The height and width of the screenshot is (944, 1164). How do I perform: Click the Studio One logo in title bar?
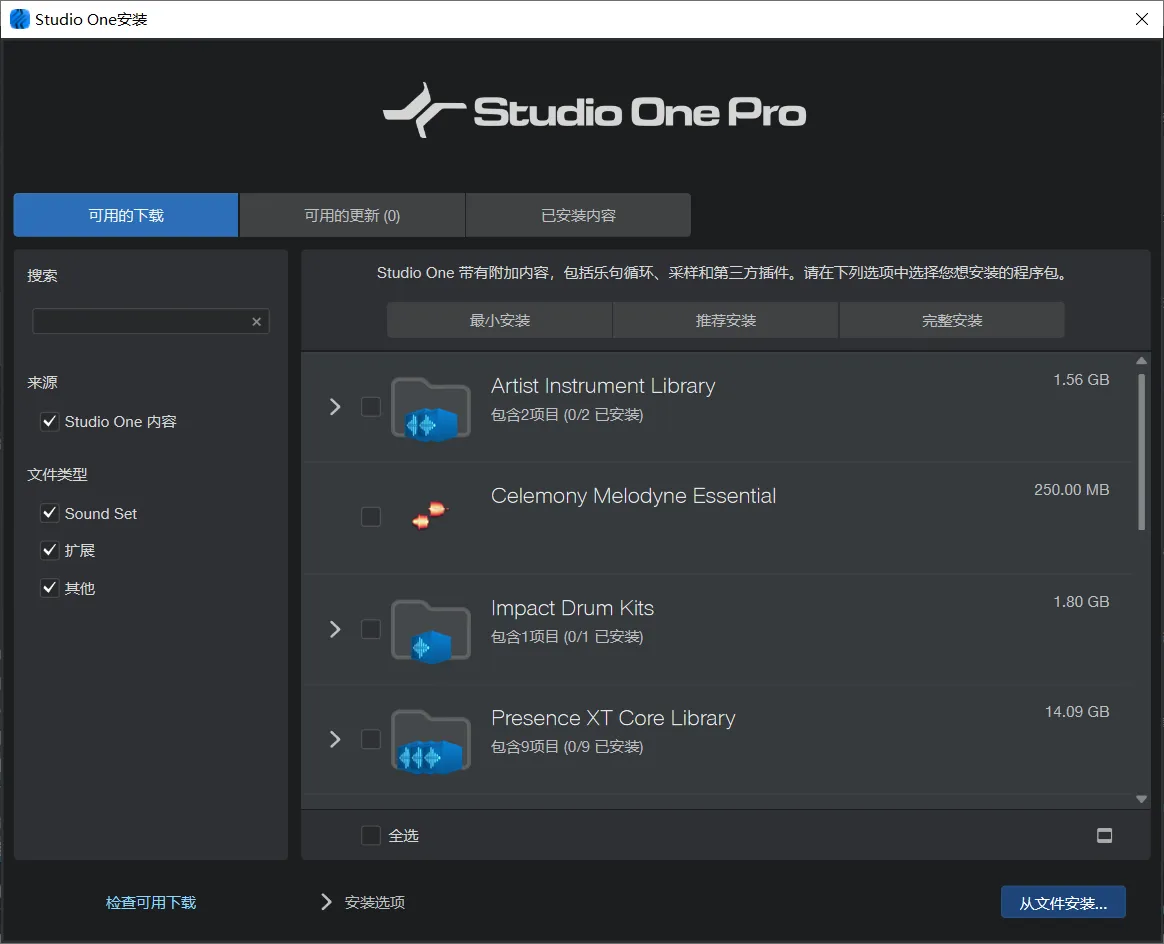coord(18,18)
